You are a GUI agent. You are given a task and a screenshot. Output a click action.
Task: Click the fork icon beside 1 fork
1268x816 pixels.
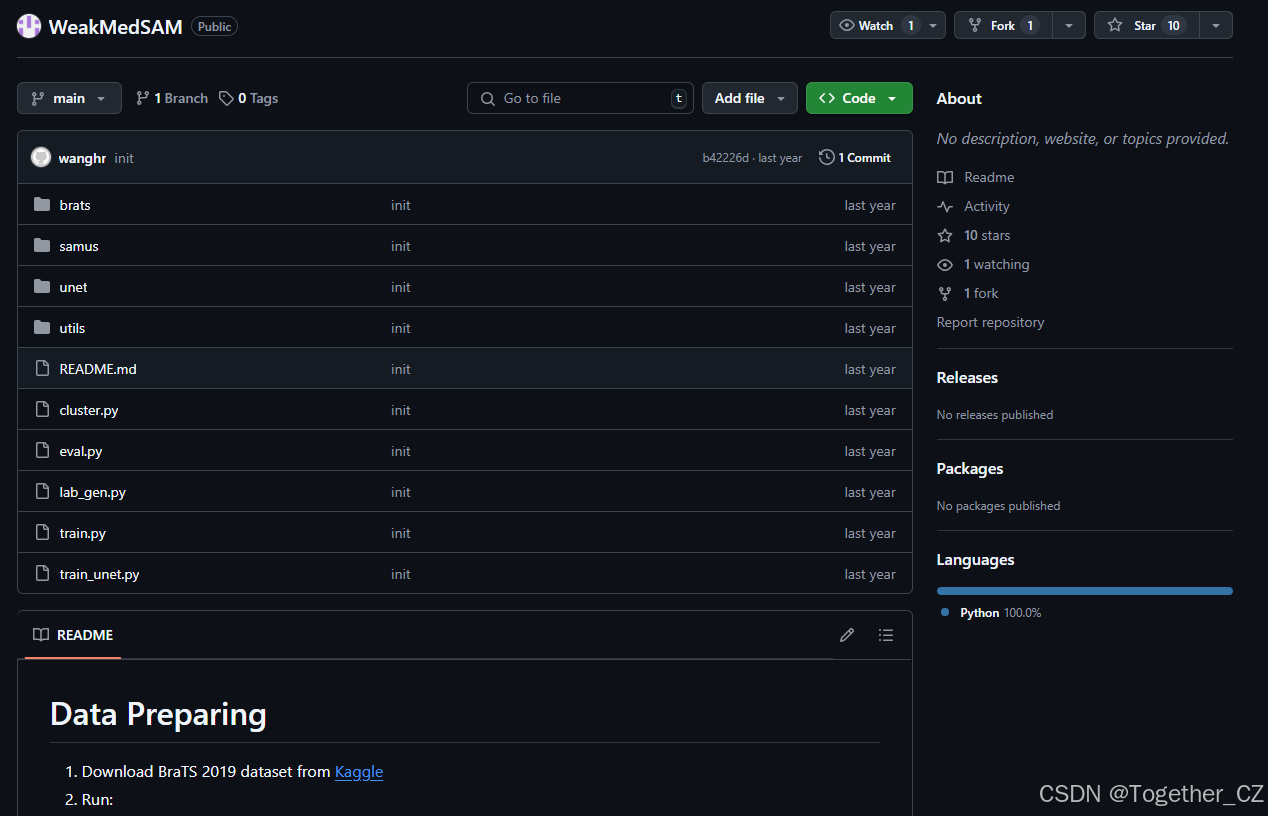tap(945, 293)
